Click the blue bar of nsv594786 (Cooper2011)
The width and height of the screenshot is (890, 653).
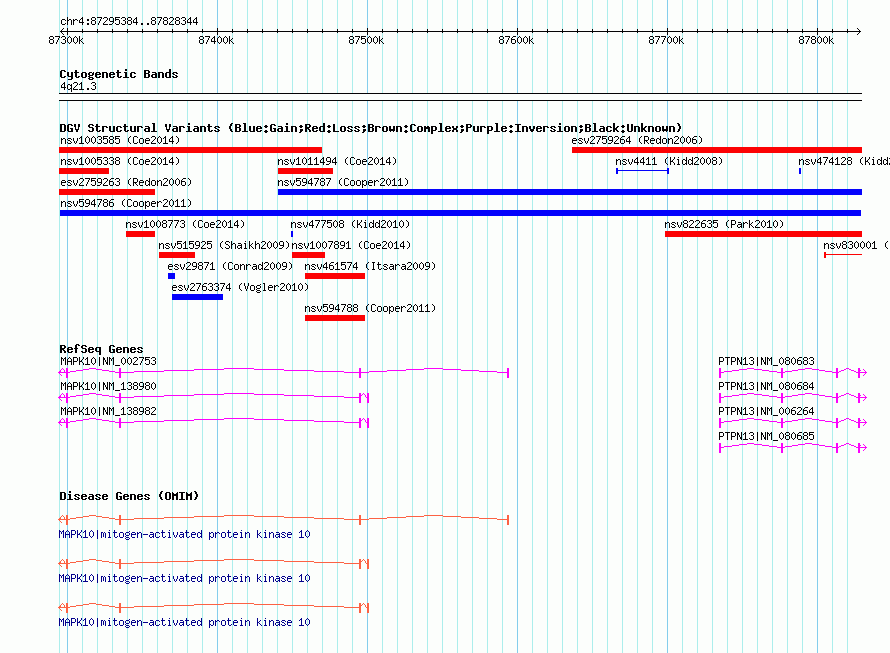(x=460, y=213)
